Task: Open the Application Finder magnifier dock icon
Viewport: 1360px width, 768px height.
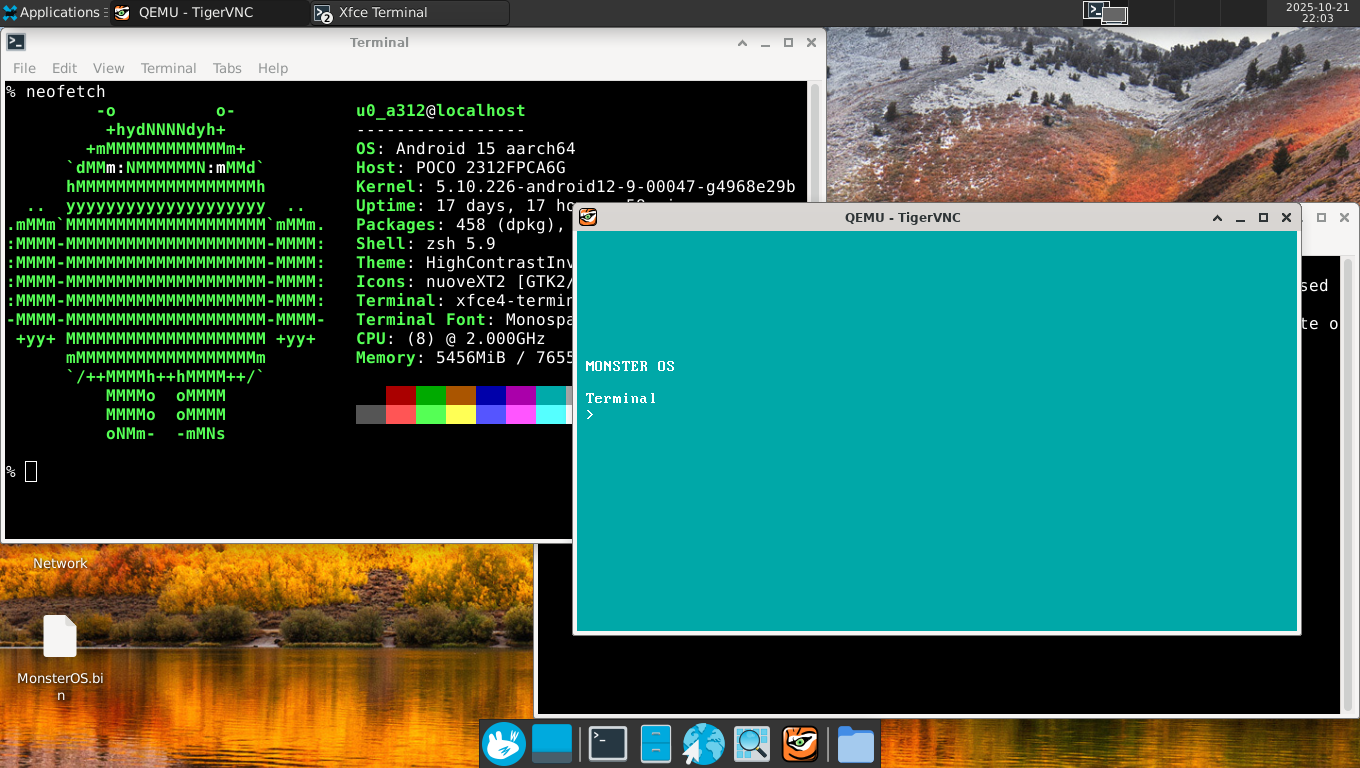Action: click(752, 744)
